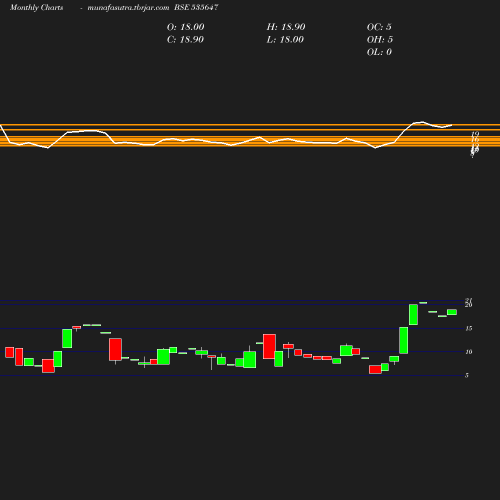Click the open value 'O: 18.00'
Image resolution: width=500 pixels, height=500 pixels.
(x=185, y=27)
